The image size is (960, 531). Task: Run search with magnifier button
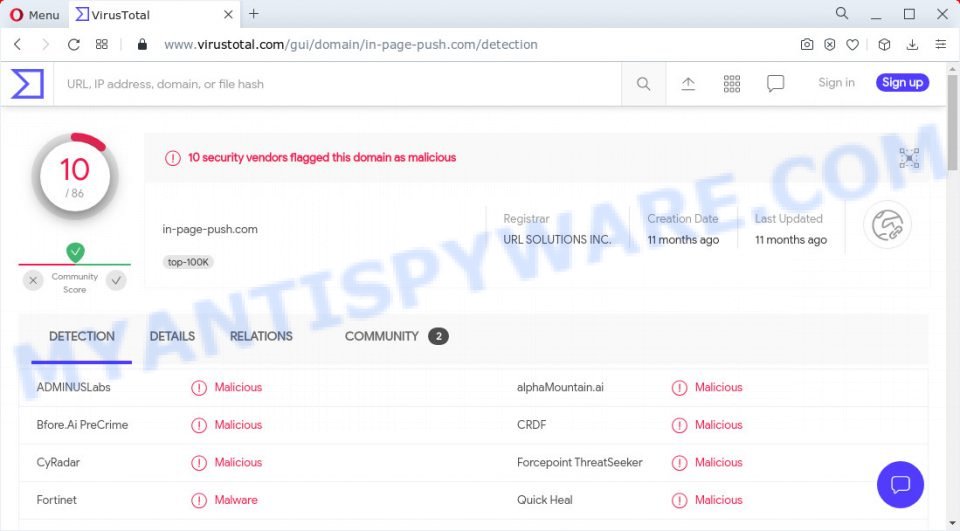tap(643, 84)
